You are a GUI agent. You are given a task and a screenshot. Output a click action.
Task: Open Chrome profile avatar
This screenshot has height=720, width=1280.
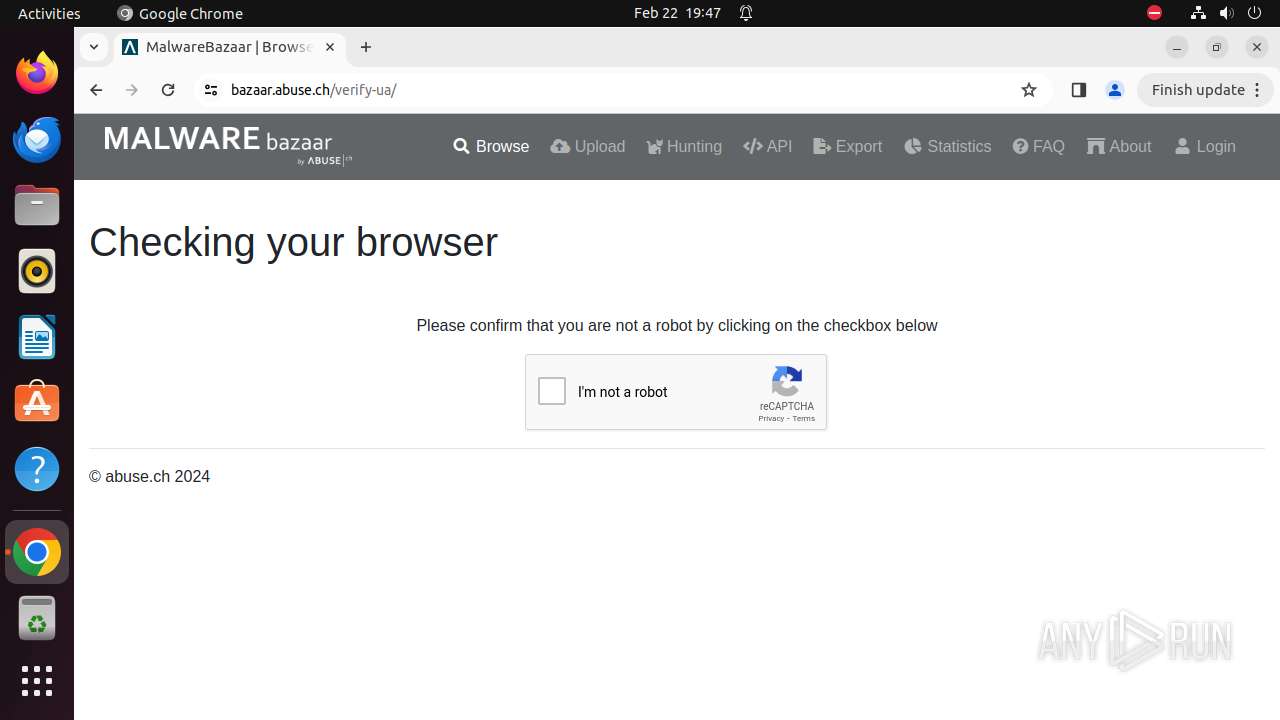tap(1115, 90)
